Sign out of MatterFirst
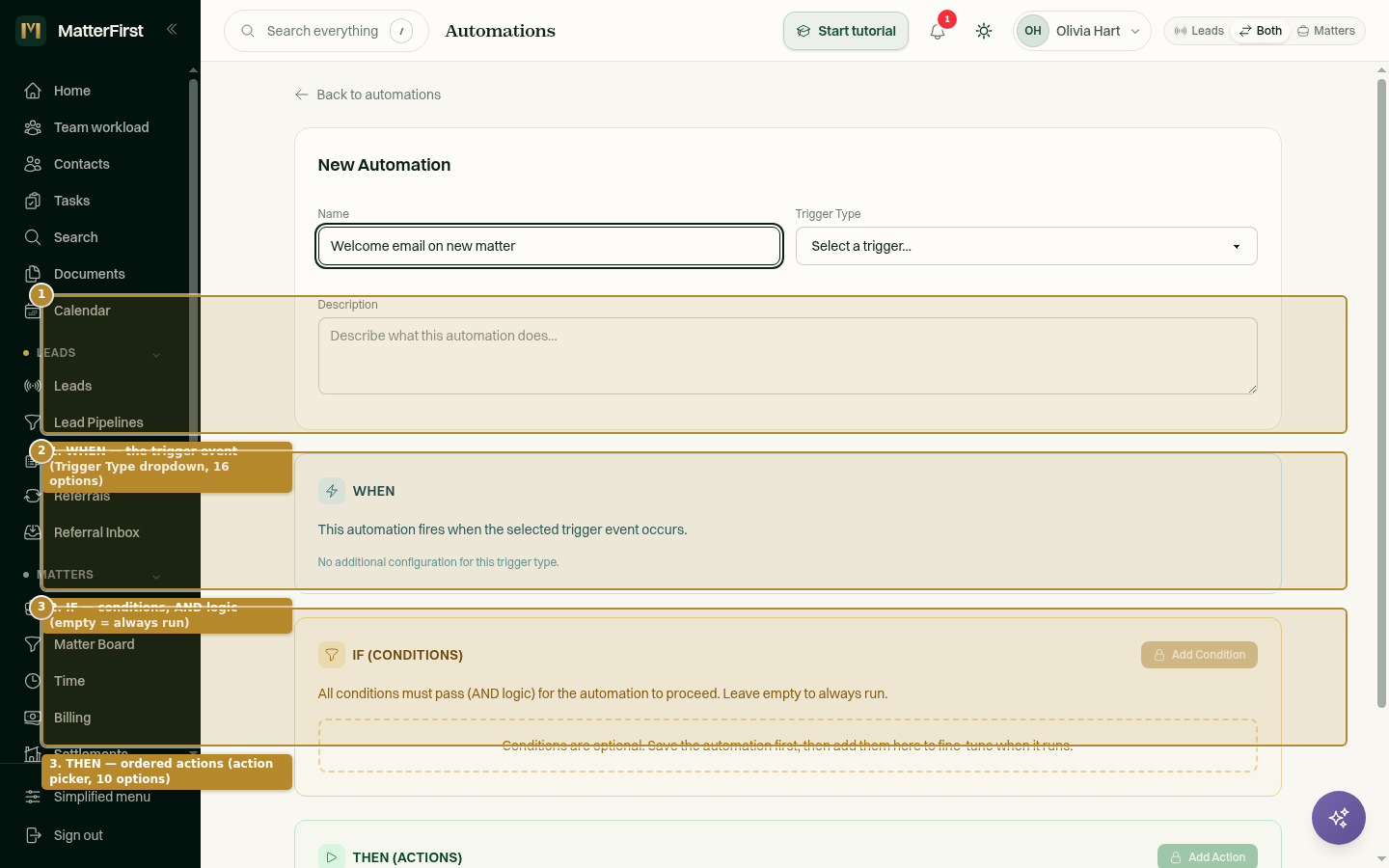Viewport: 1389px width, 868px height. (78, 835)
